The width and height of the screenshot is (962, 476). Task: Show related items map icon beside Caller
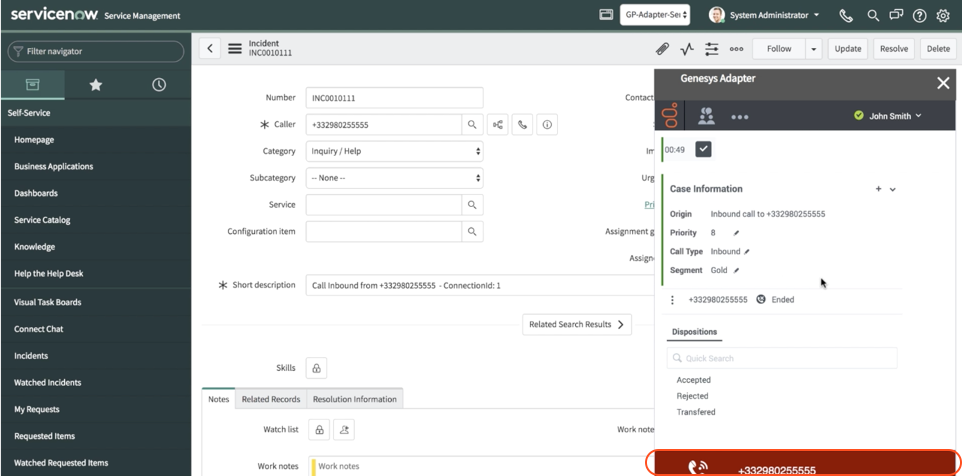click(498, 125)
